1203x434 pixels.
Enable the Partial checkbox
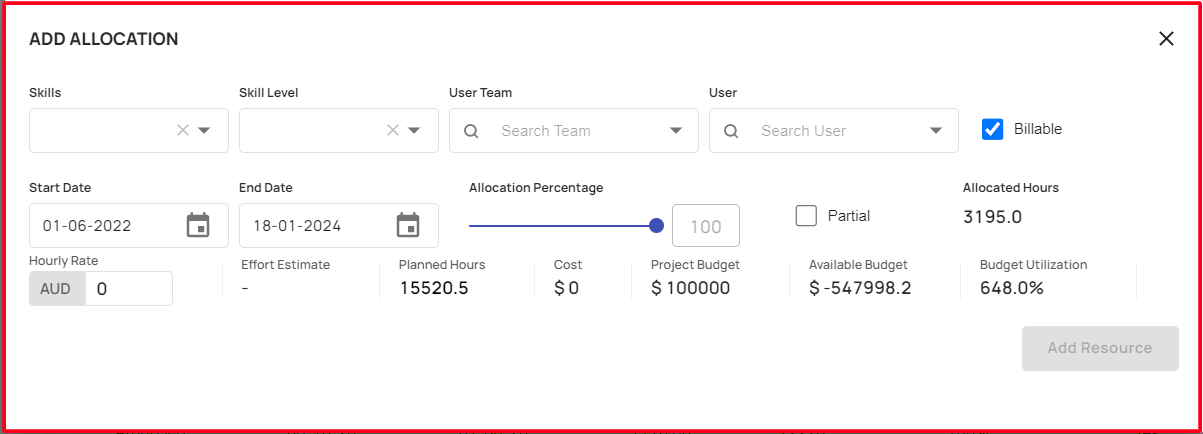click(806, 215)
